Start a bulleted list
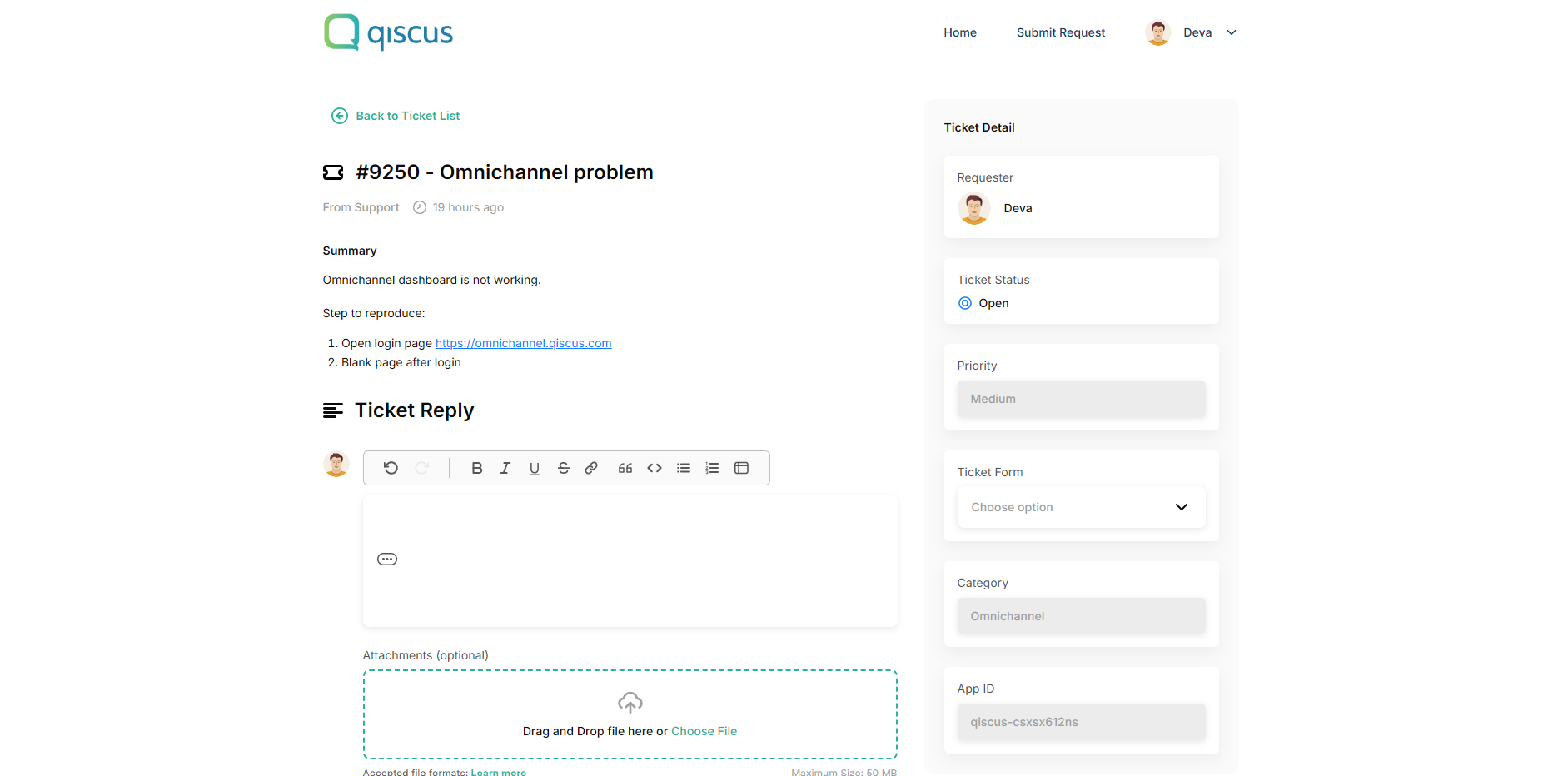1568x776 pixels. tap(684, 468)
